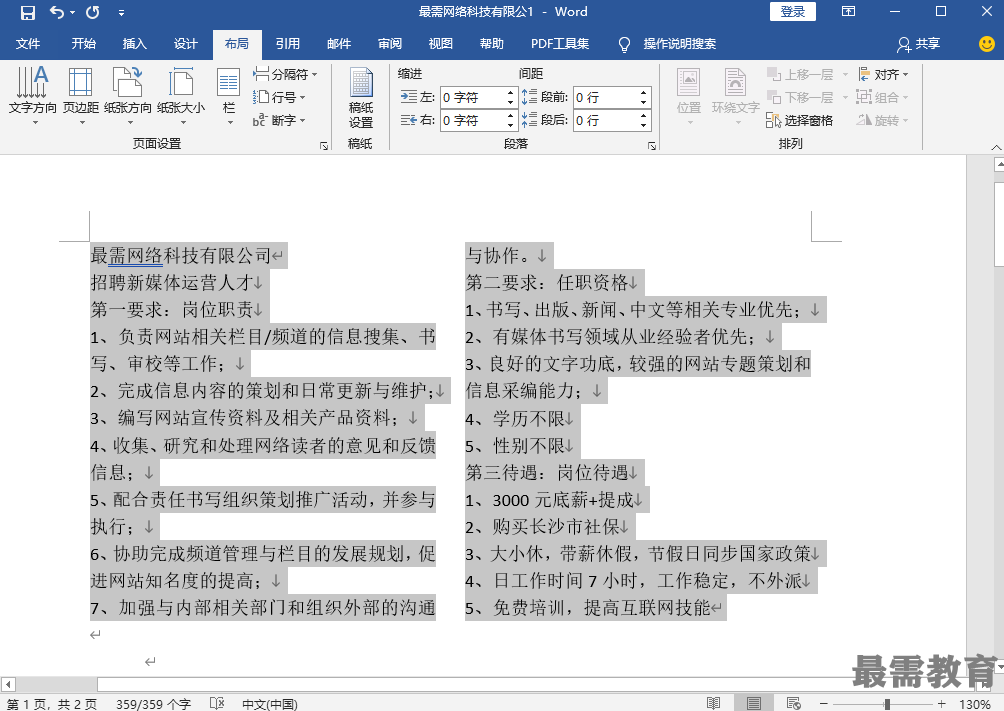Click the Redo icon in title bar
Screen dimensions: 1004x711
tap(93, 12)
